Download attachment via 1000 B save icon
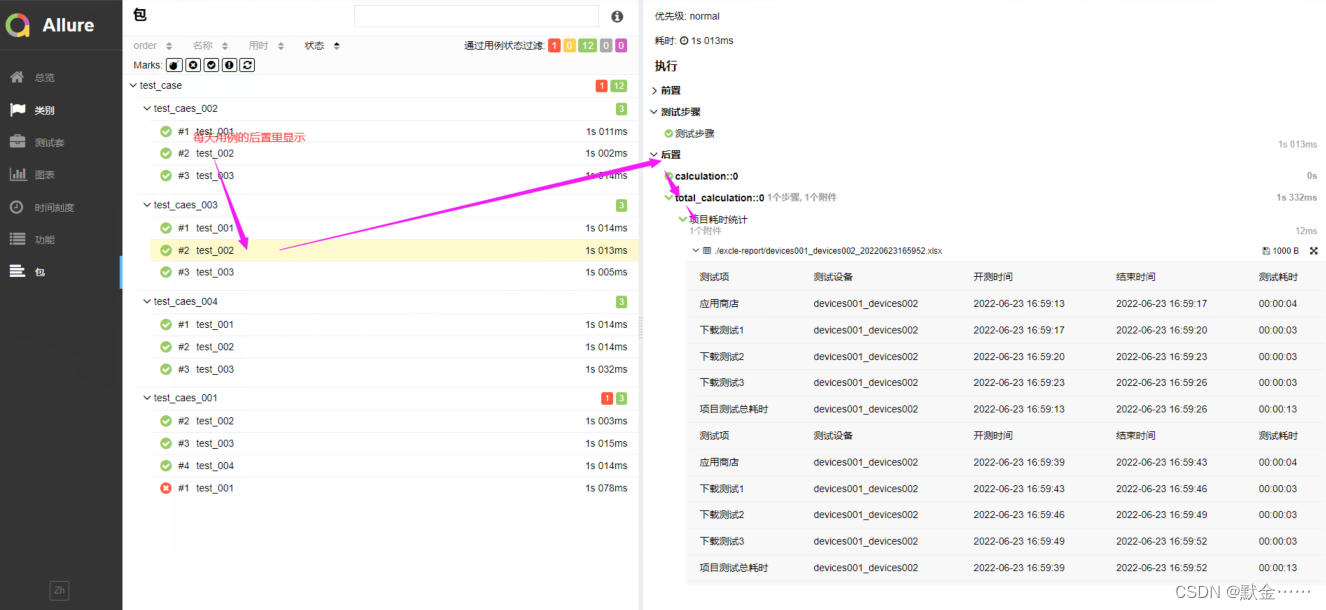 pyautogui.click(x=1281, y=251)
